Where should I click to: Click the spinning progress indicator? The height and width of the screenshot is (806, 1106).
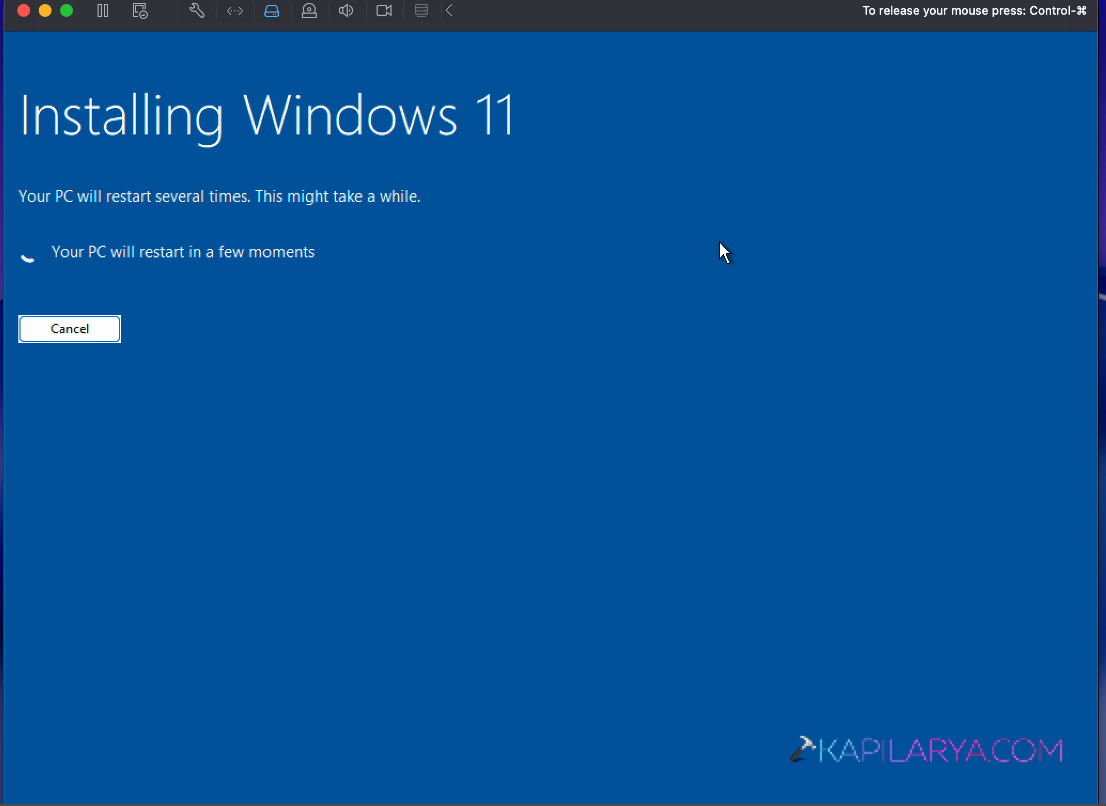coord(27,256)
